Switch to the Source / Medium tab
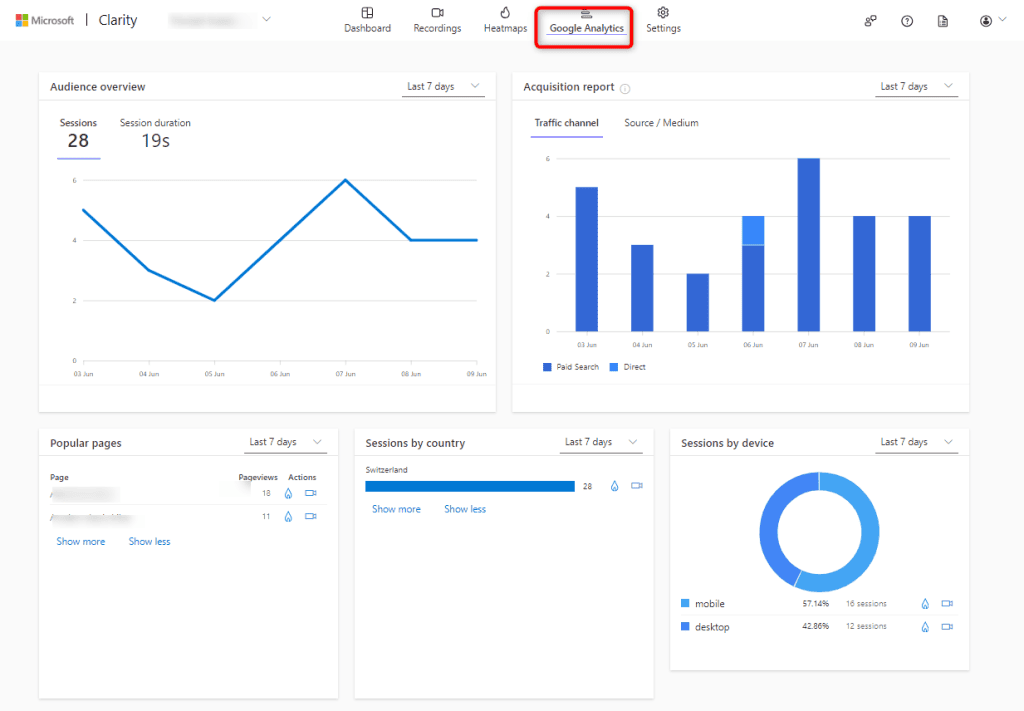1024x711 pixels. pos(661,123)
